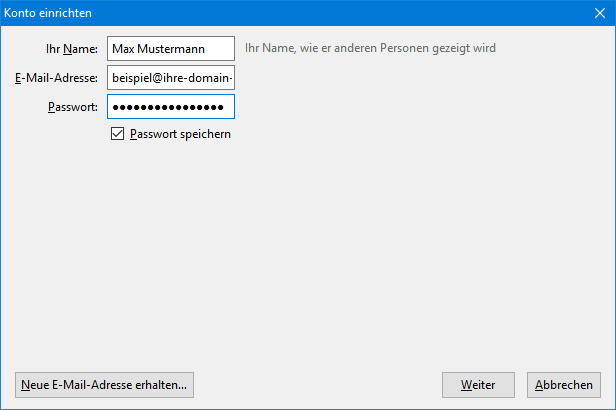The image size is (616, 410).
Task: Close the Konto einrichten dialog
Action: pos(599,11)
